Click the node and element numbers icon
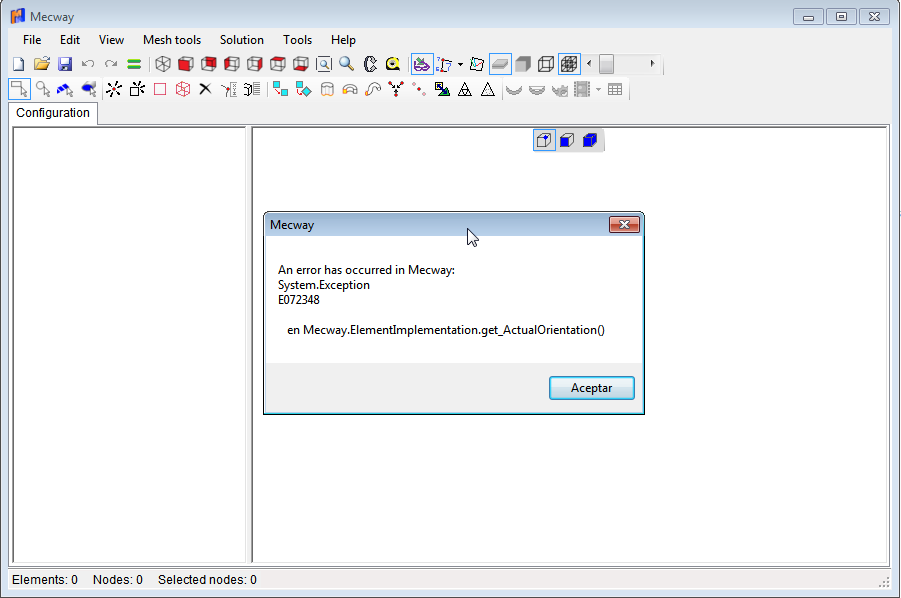This screenshot has height=598, width=901. [444, 64]
